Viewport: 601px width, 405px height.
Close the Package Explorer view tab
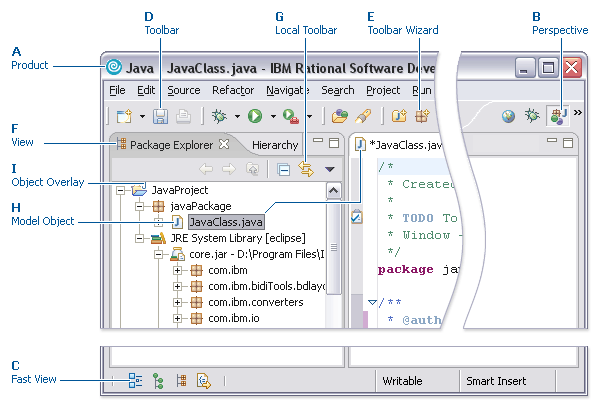click(224, 144)
